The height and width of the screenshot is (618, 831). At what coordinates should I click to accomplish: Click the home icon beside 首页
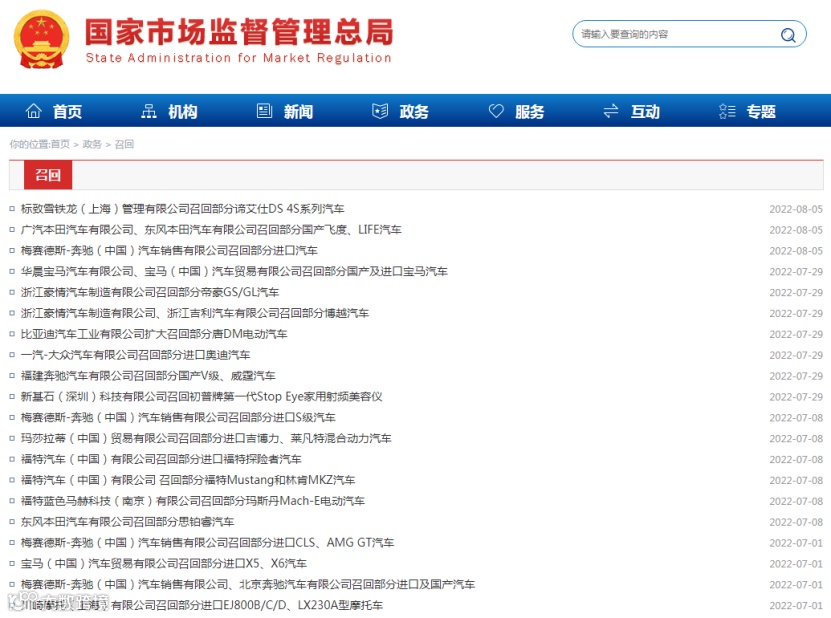point(33,111)
